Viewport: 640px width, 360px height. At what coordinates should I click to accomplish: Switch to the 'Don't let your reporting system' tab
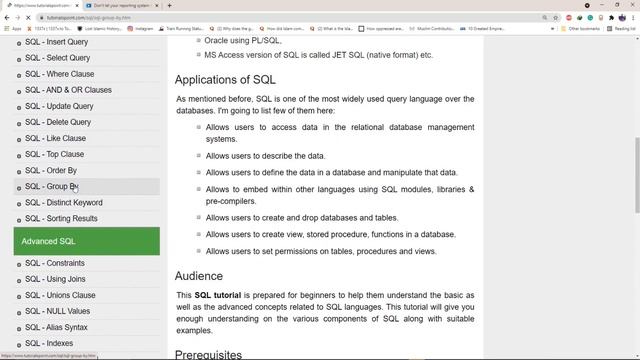tap(122, 6)
